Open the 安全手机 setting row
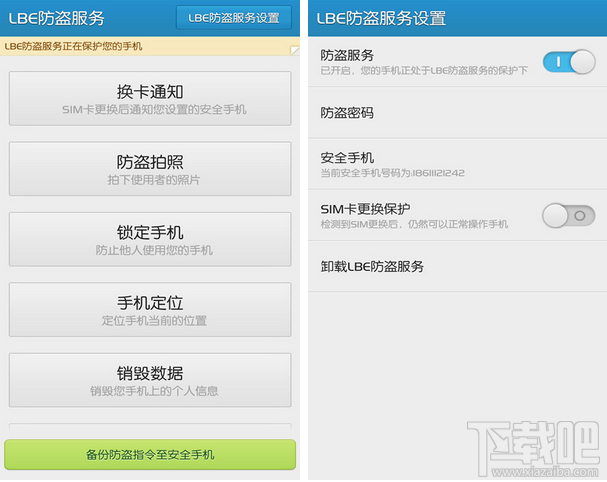Screen dimensions: 607x482 (x=458, y=164)
